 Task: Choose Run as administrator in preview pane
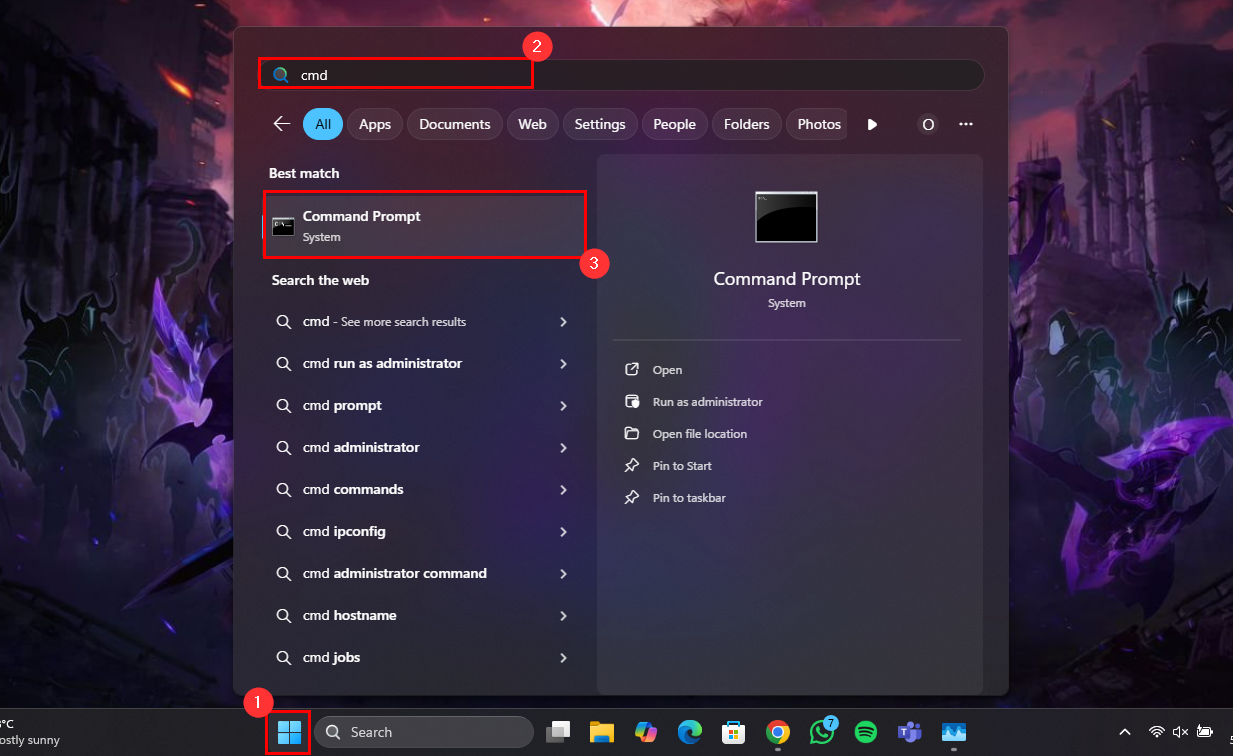[693, 402]
